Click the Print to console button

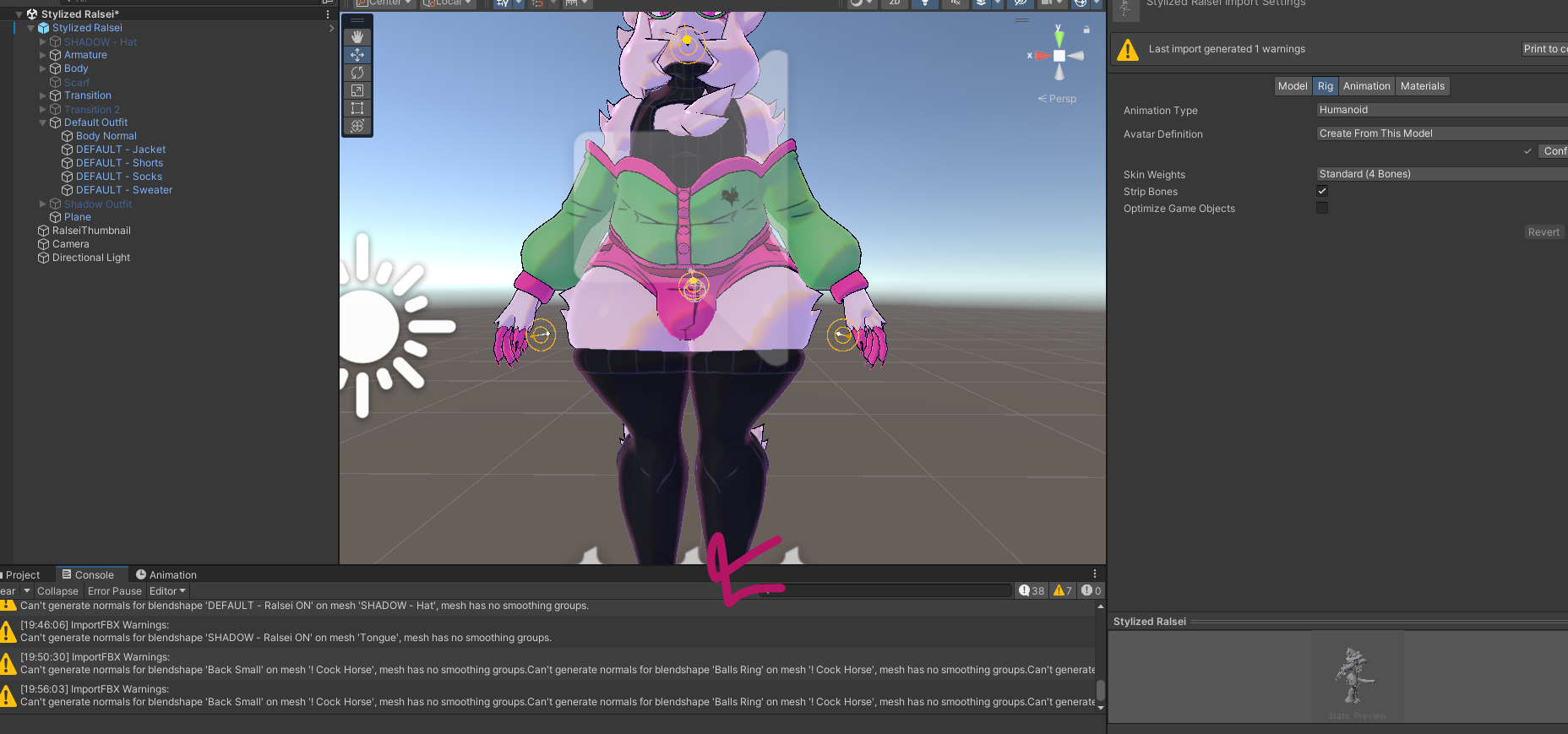click(1545, 49)
